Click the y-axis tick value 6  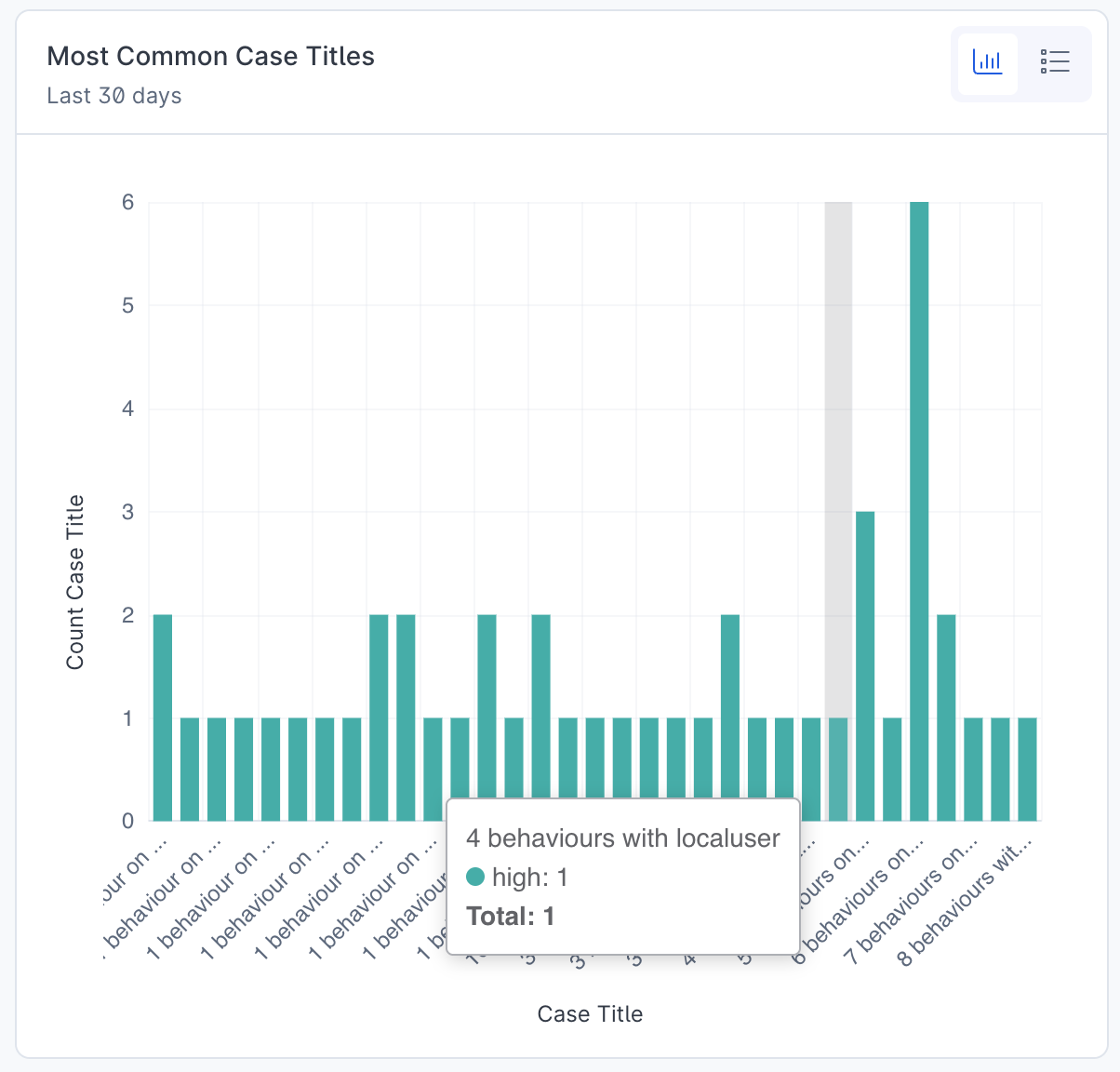[128, 202]
